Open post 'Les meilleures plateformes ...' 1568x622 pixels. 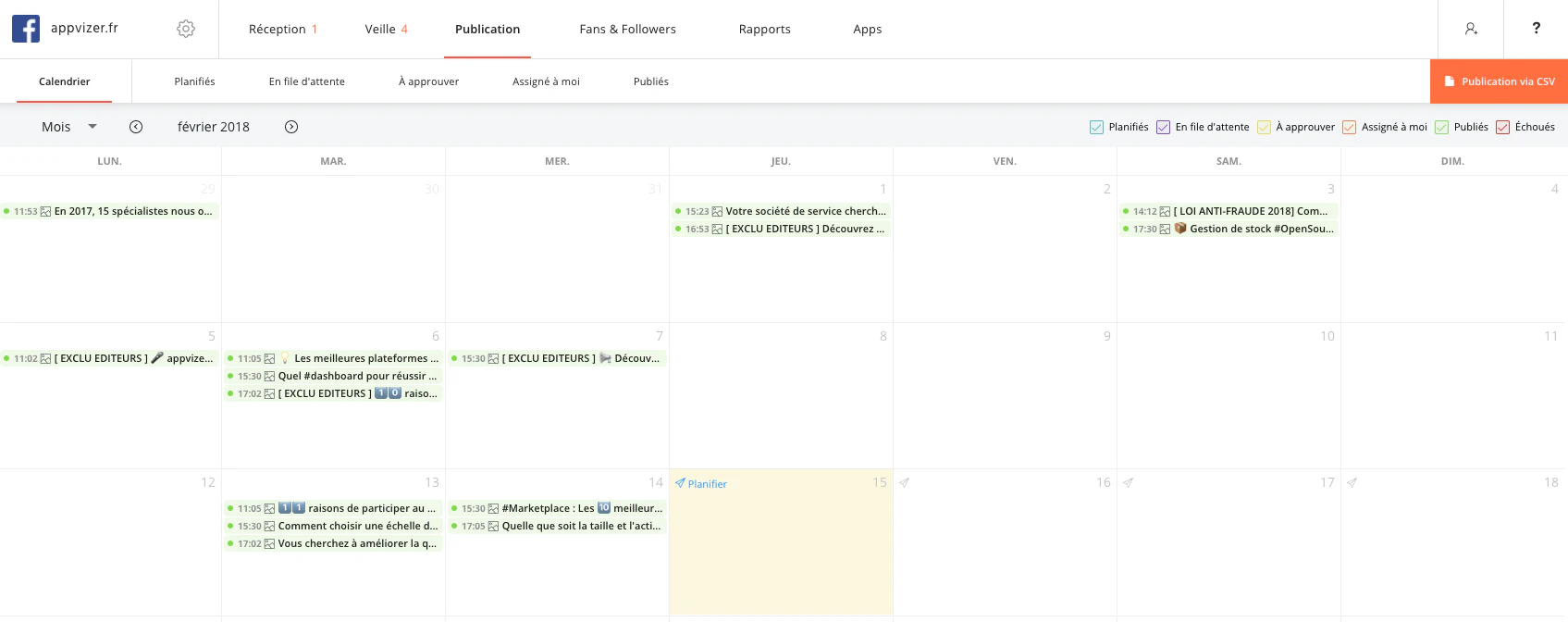pos(334,359)
